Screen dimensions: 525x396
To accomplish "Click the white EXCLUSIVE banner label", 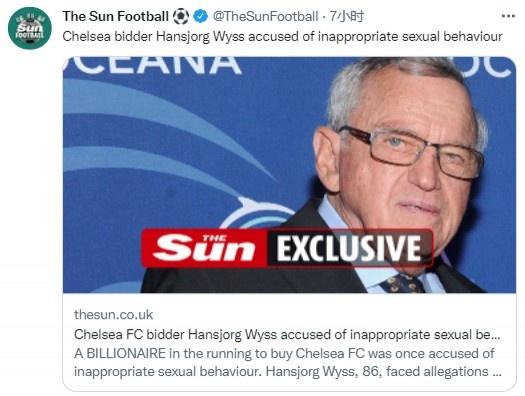I will (x=349, y=248).
